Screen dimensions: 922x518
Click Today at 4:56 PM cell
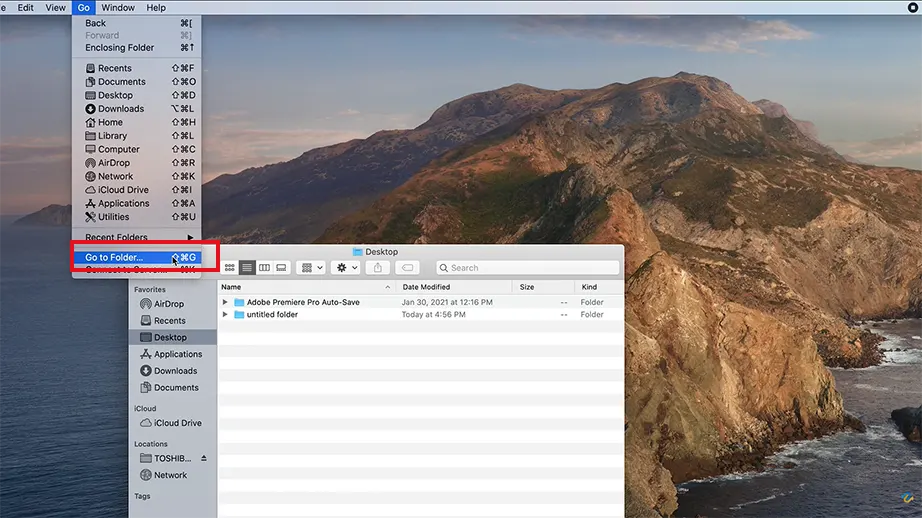(x=433, y=315)
